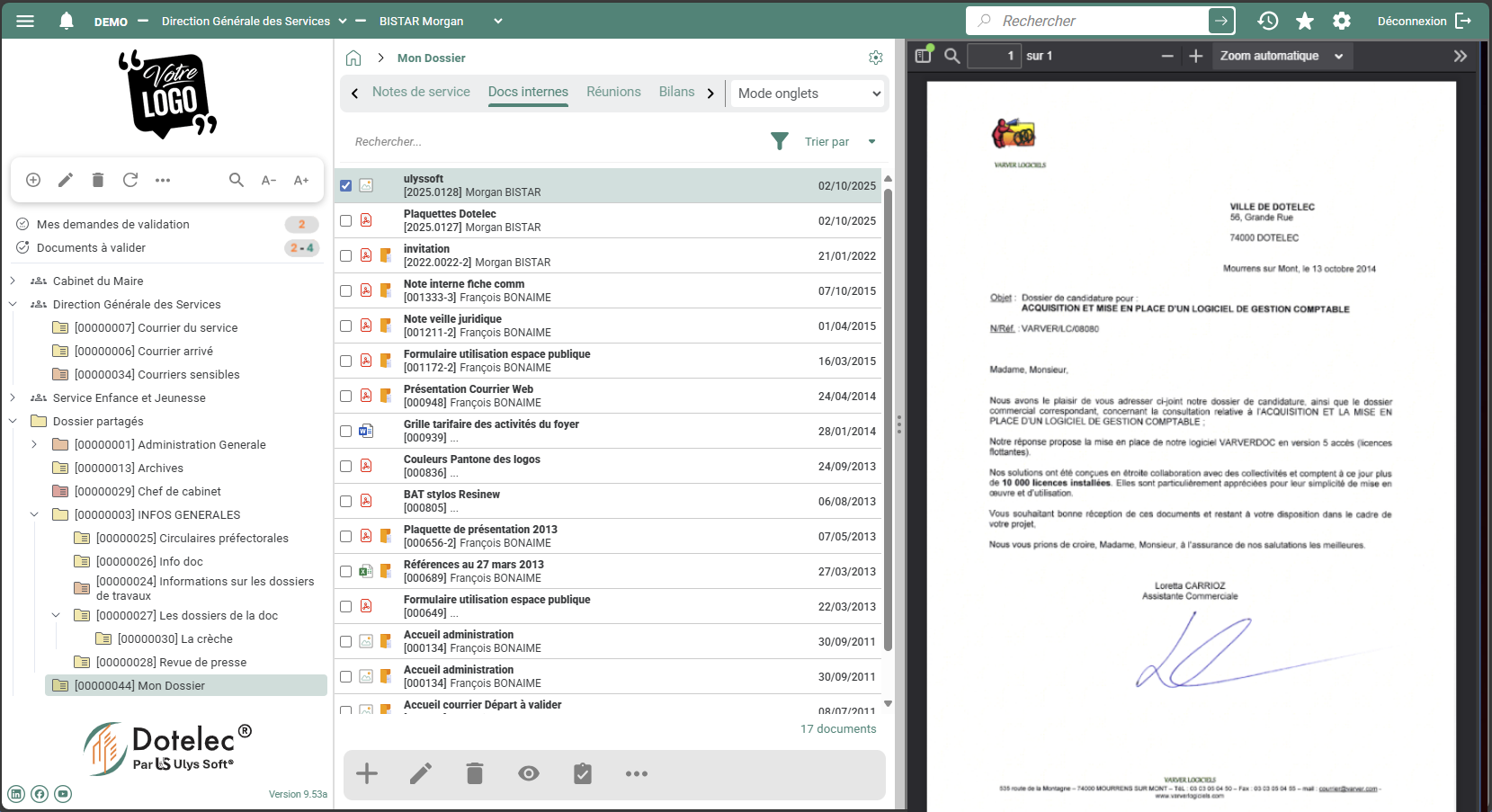
Task: Click the Déconnexion button
Action: pos(1424,21)
